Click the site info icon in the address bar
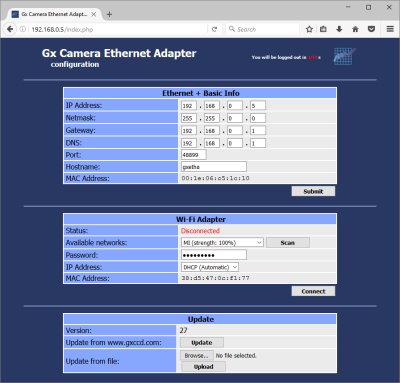Image resolution: width=400 pixels, height=383 pixels. (23, 29)
